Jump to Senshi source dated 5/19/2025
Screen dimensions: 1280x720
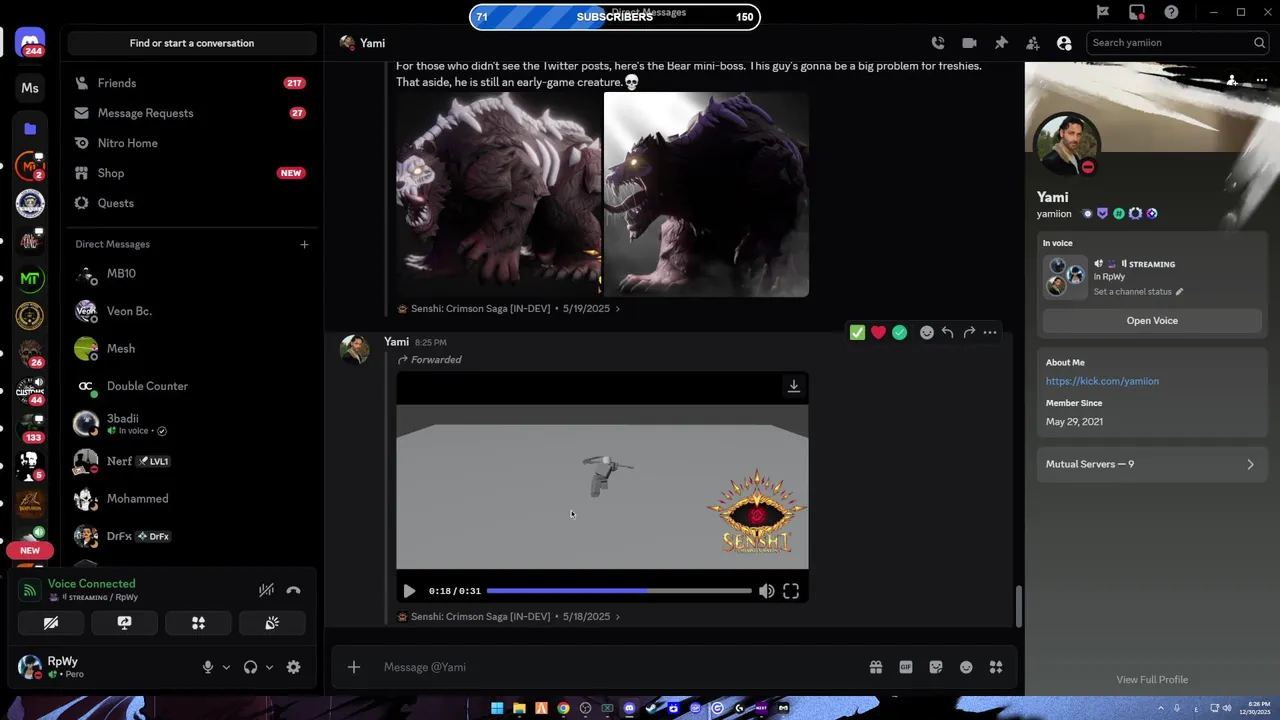tap(509, 309)
